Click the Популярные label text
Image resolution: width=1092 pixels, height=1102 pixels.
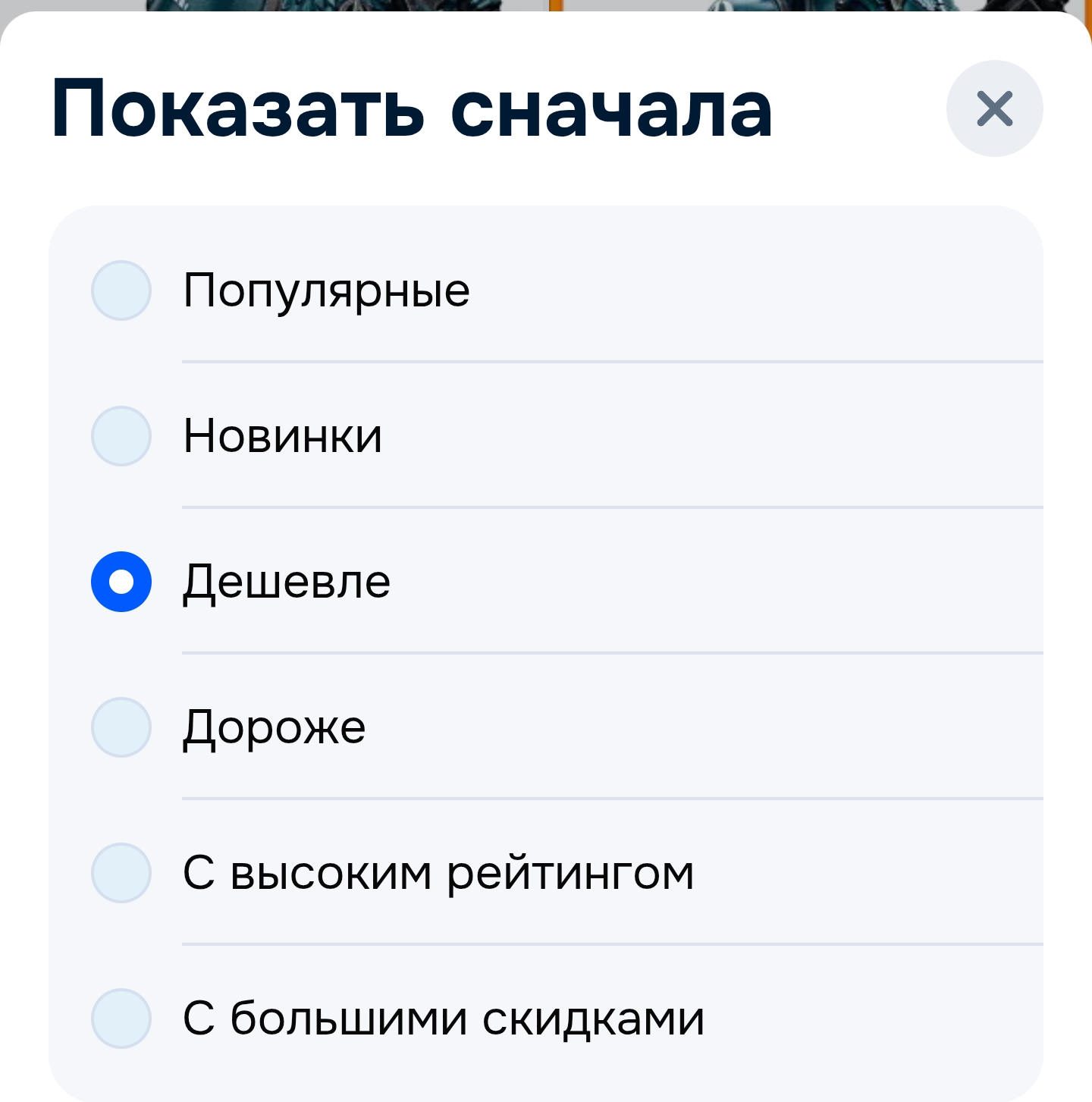pyautogui.click(x=326, y=290)
